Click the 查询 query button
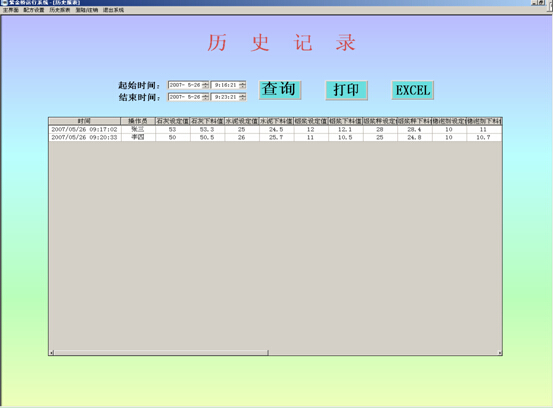553x408 pixels. [280, 90]
